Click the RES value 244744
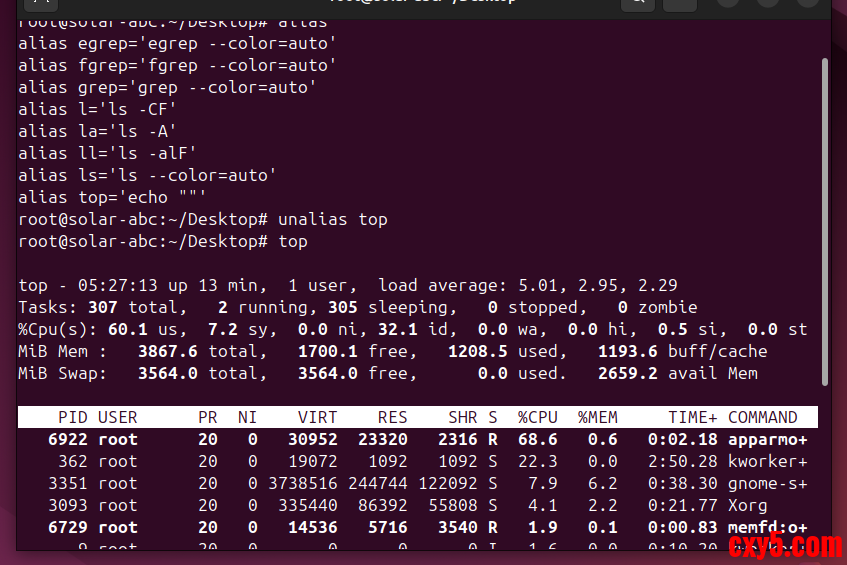The height and width of the screenshot is (565, 847). tap(378, 483)
